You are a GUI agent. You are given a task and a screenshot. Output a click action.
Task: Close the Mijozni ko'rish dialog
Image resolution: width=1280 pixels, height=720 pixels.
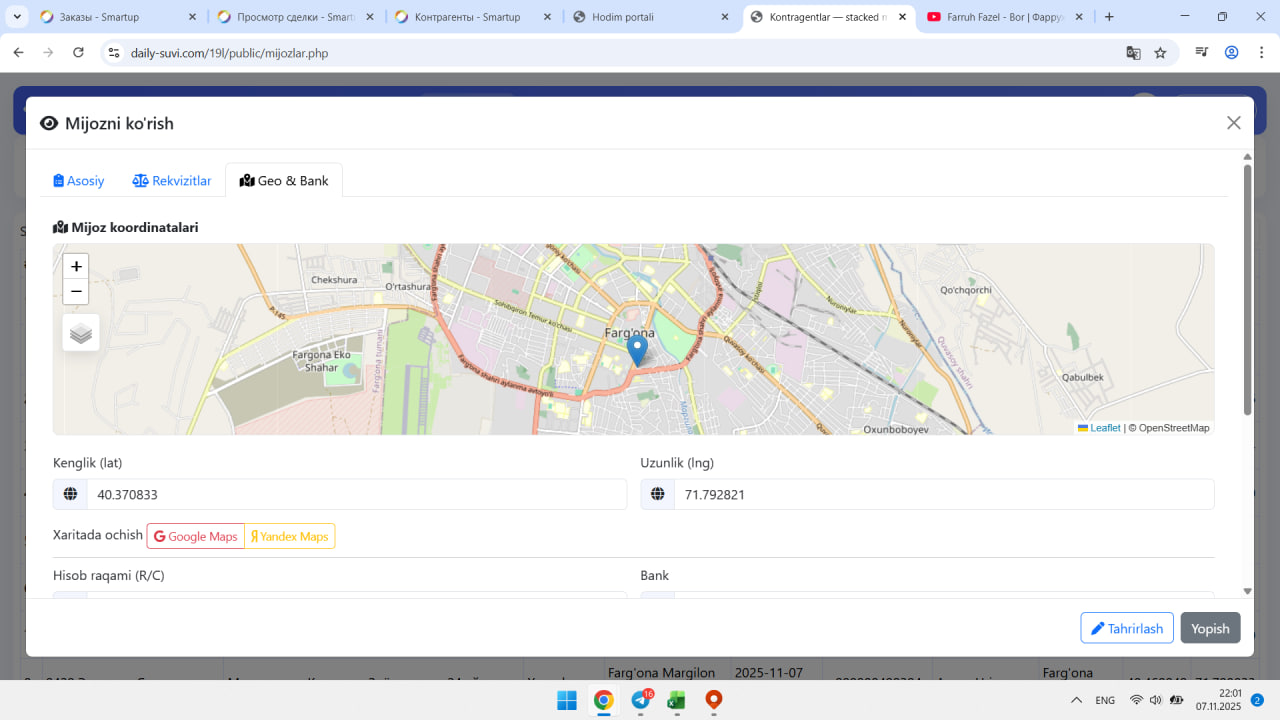(1233, 123)
